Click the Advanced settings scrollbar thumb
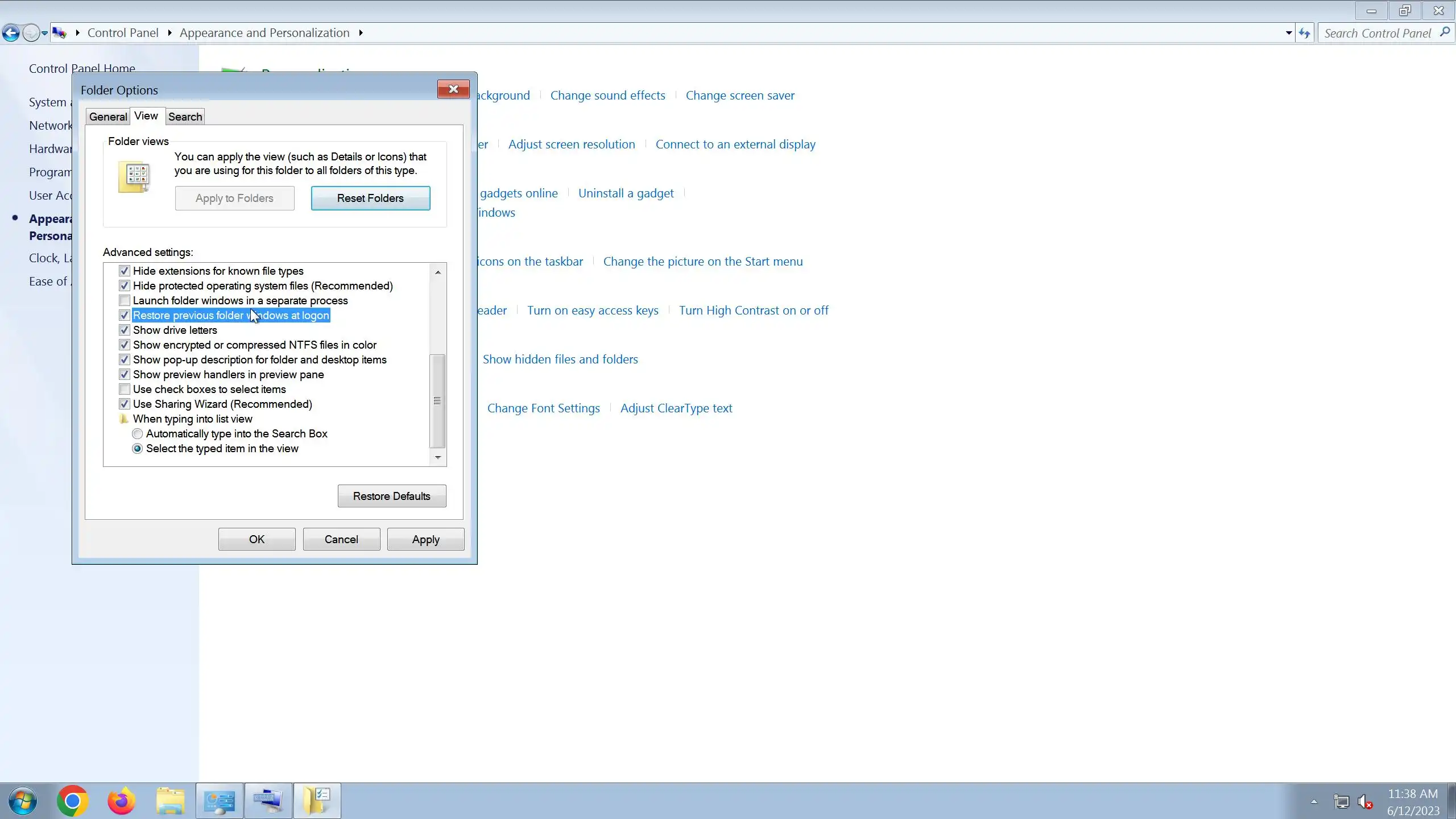Image resolution: width=1456 pixels, height=819 pixels. coord(437,400)
